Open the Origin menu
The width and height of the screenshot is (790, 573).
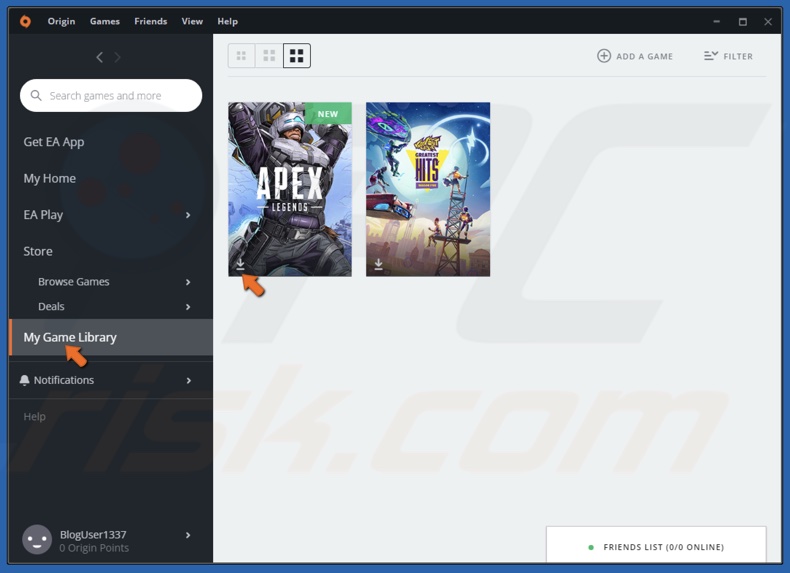[x=61, y=21]
